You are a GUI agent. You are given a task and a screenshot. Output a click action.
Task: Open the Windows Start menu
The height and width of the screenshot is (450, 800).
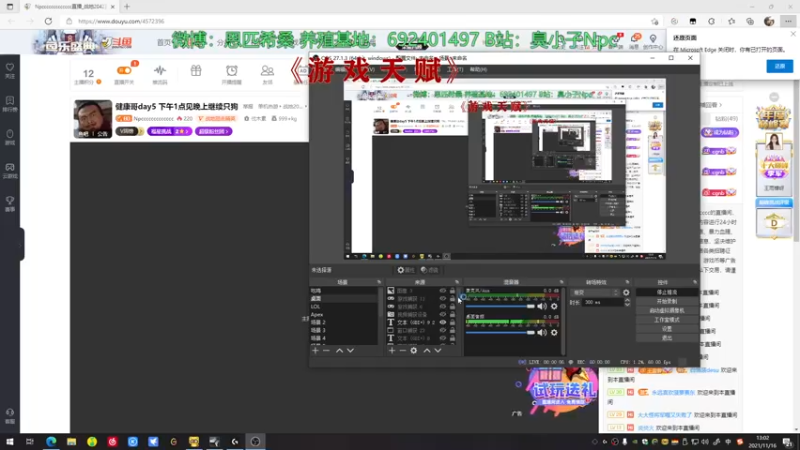point(10,442)
